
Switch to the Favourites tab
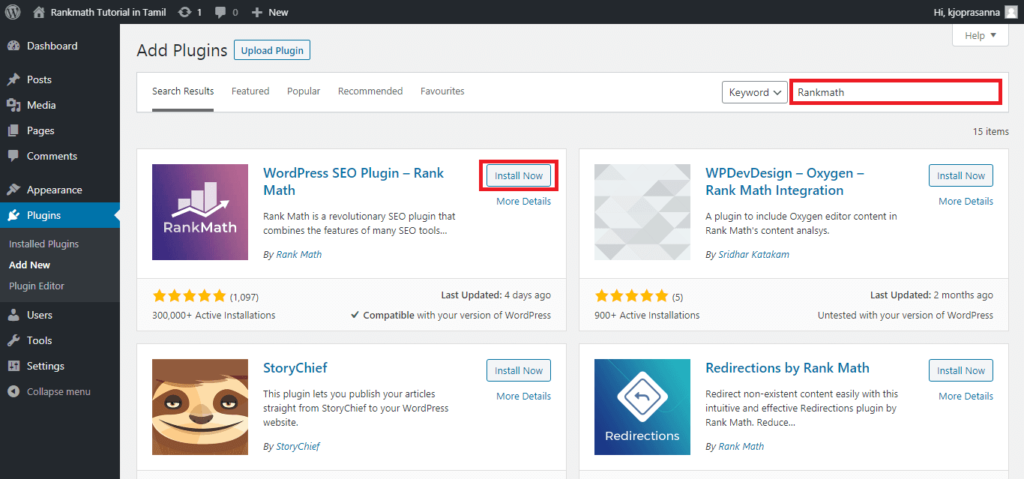[x=442, y=91]
